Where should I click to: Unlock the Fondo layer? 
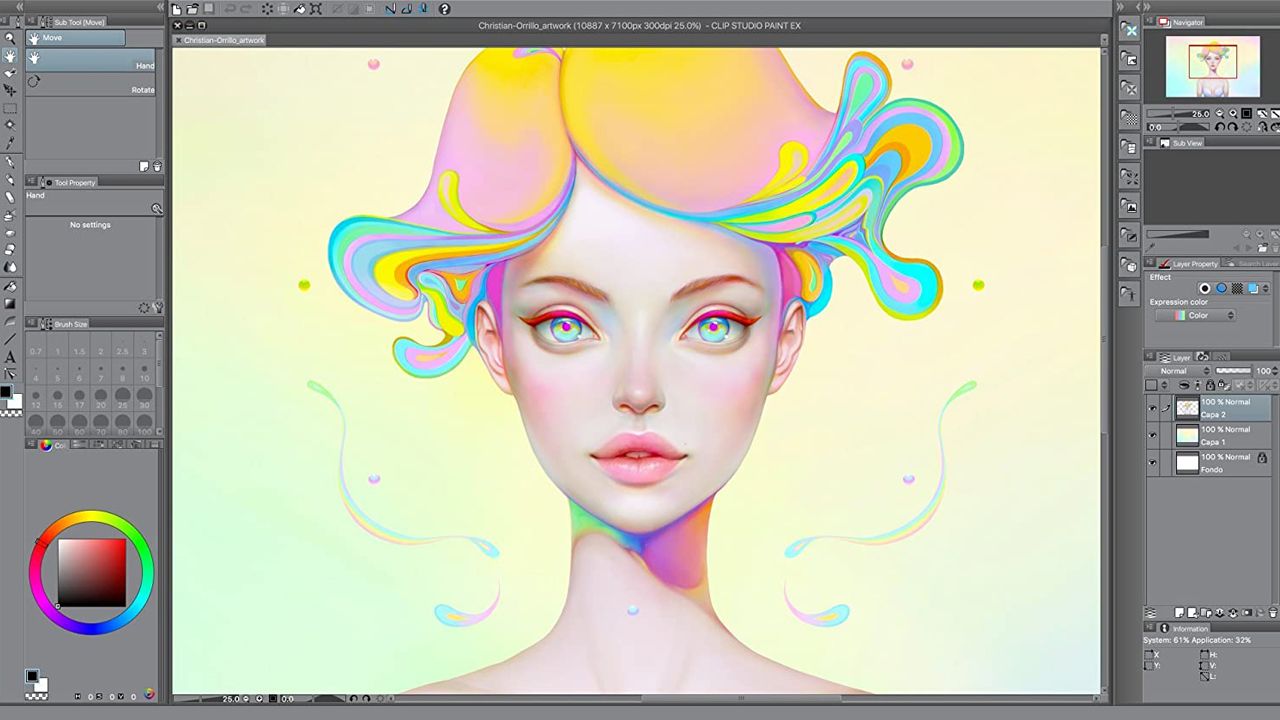click(1262, 457)
